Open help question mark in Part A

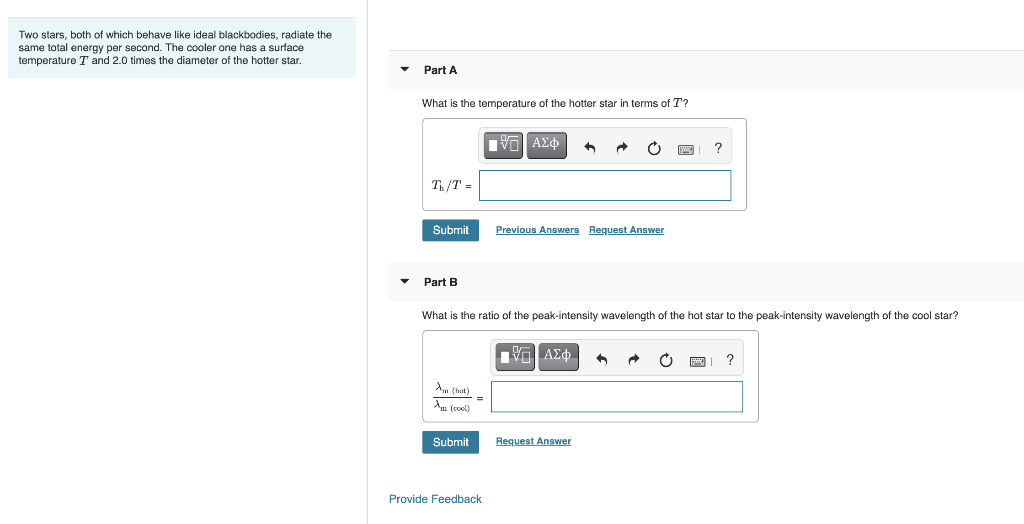[718, 149]
